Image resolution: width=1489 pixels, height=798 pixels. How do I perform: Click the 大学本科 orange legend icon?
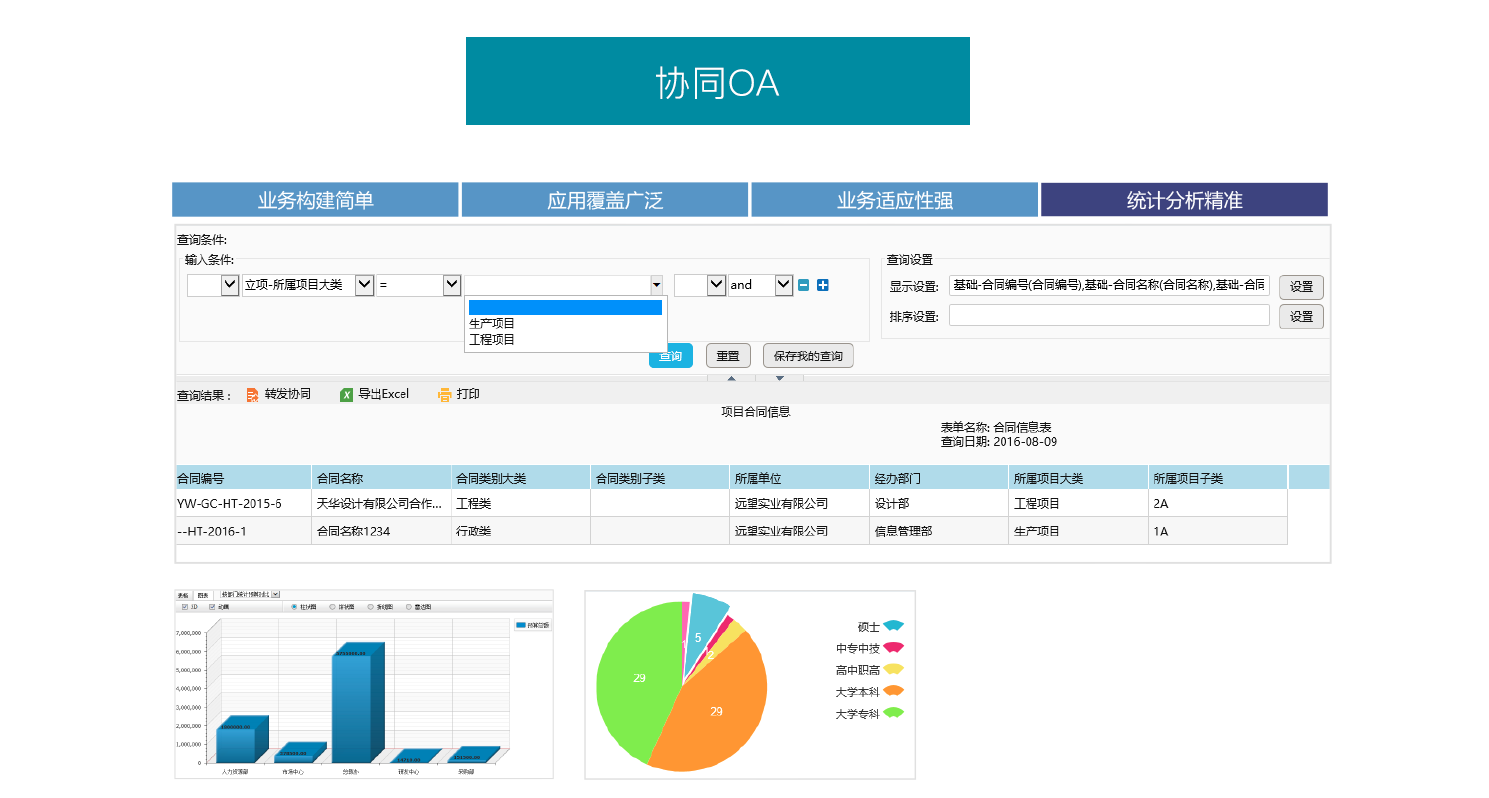click(894, 691)
